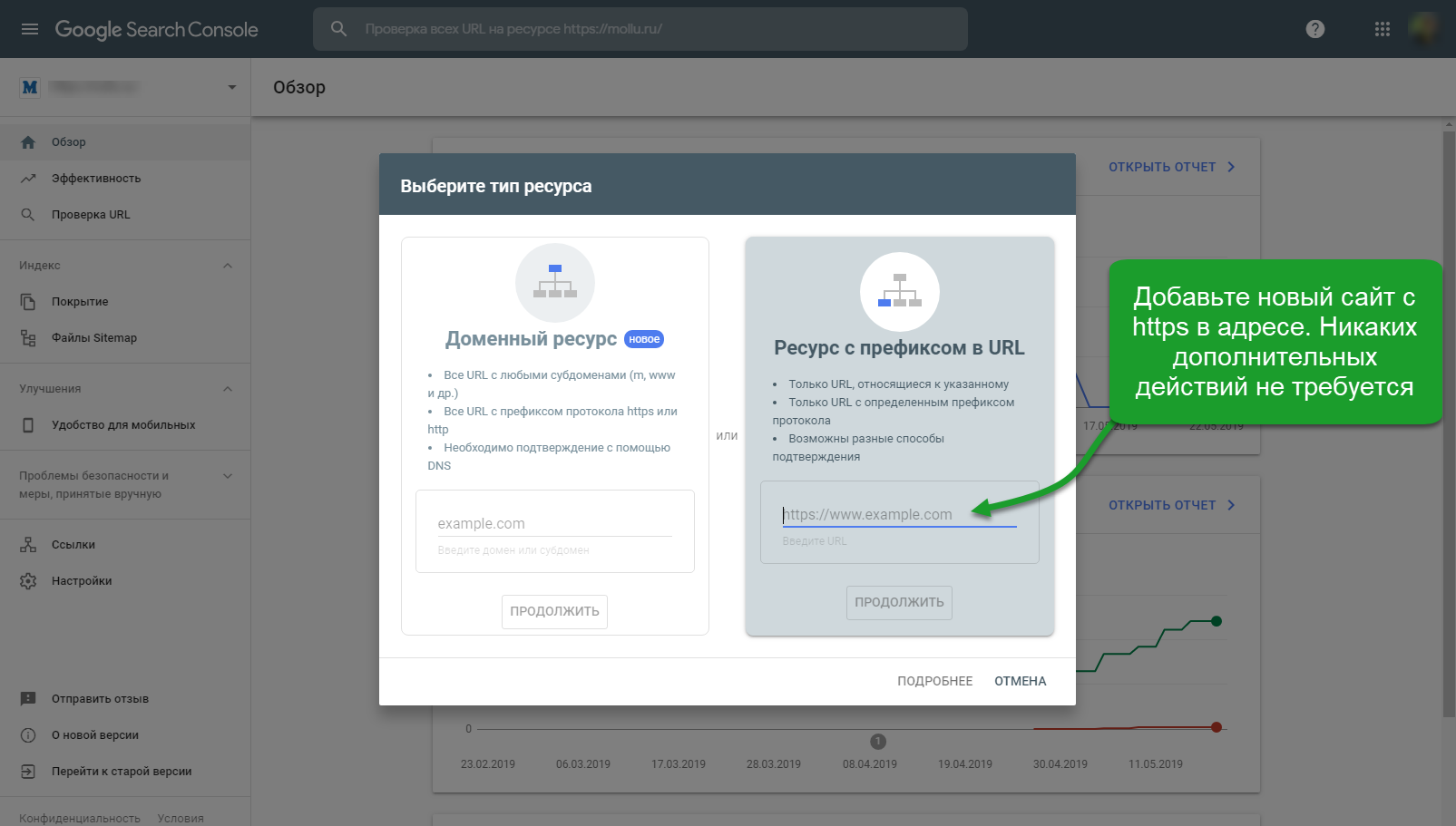Open the Условия link

click(x=181, y=818)
